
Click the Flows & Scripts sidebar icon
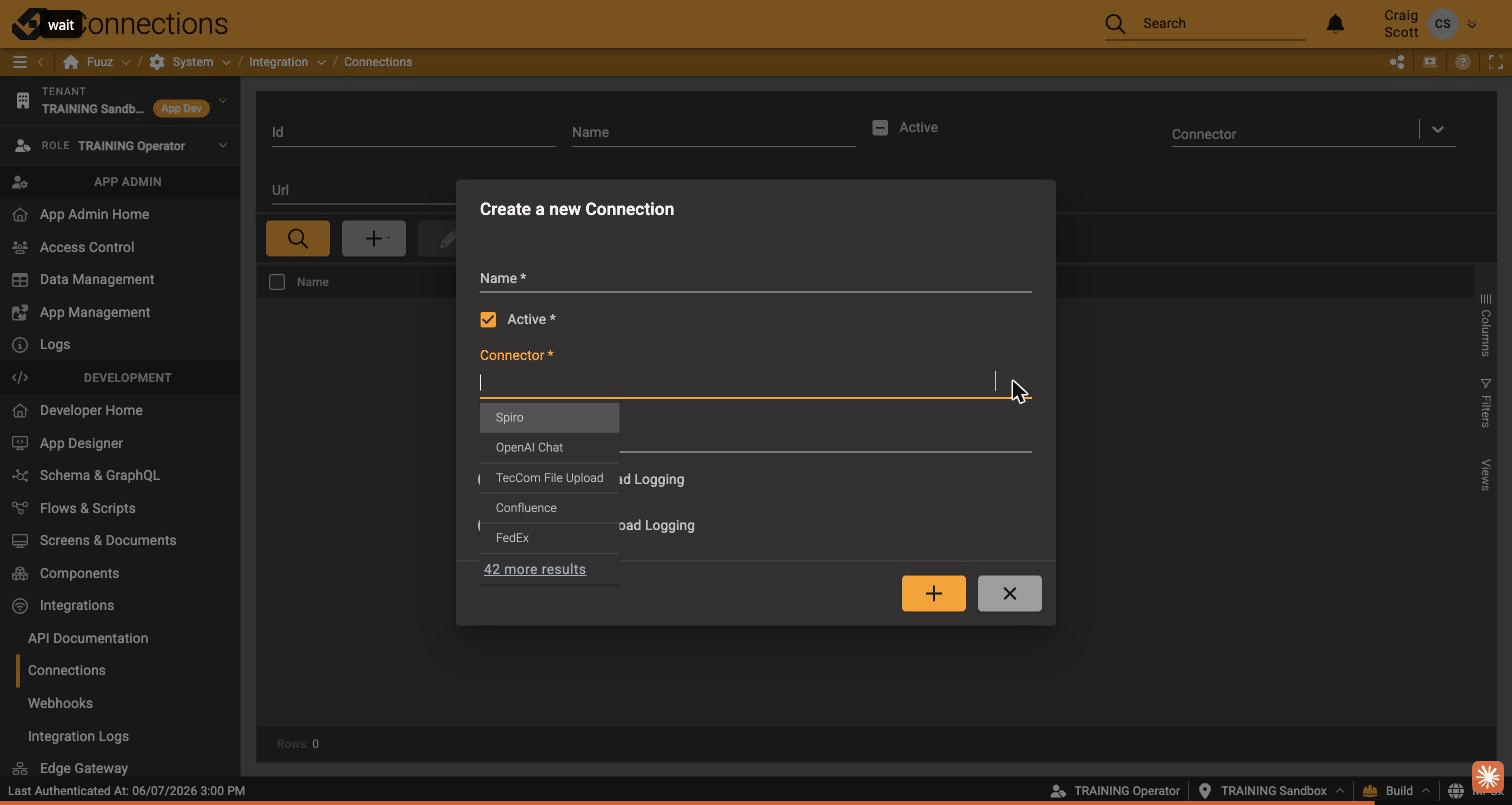click(x=20, y=508)
